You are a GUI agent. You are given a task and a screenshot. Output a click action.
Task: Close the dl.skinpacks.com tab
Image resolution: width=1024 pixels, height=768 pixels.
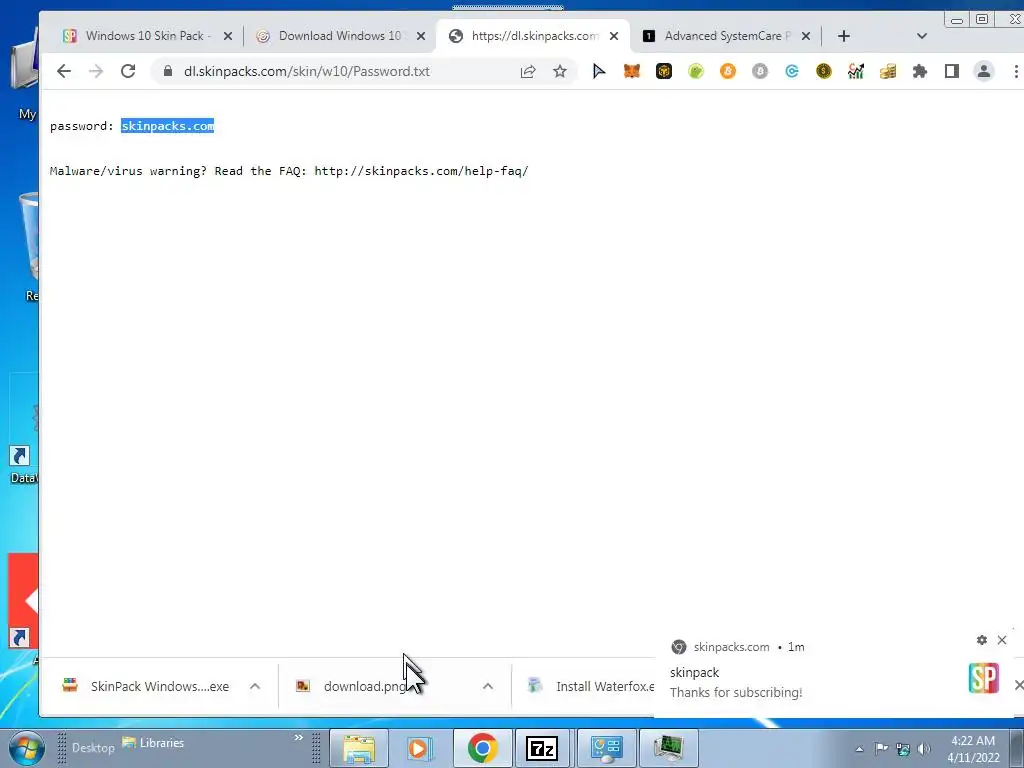614,36
